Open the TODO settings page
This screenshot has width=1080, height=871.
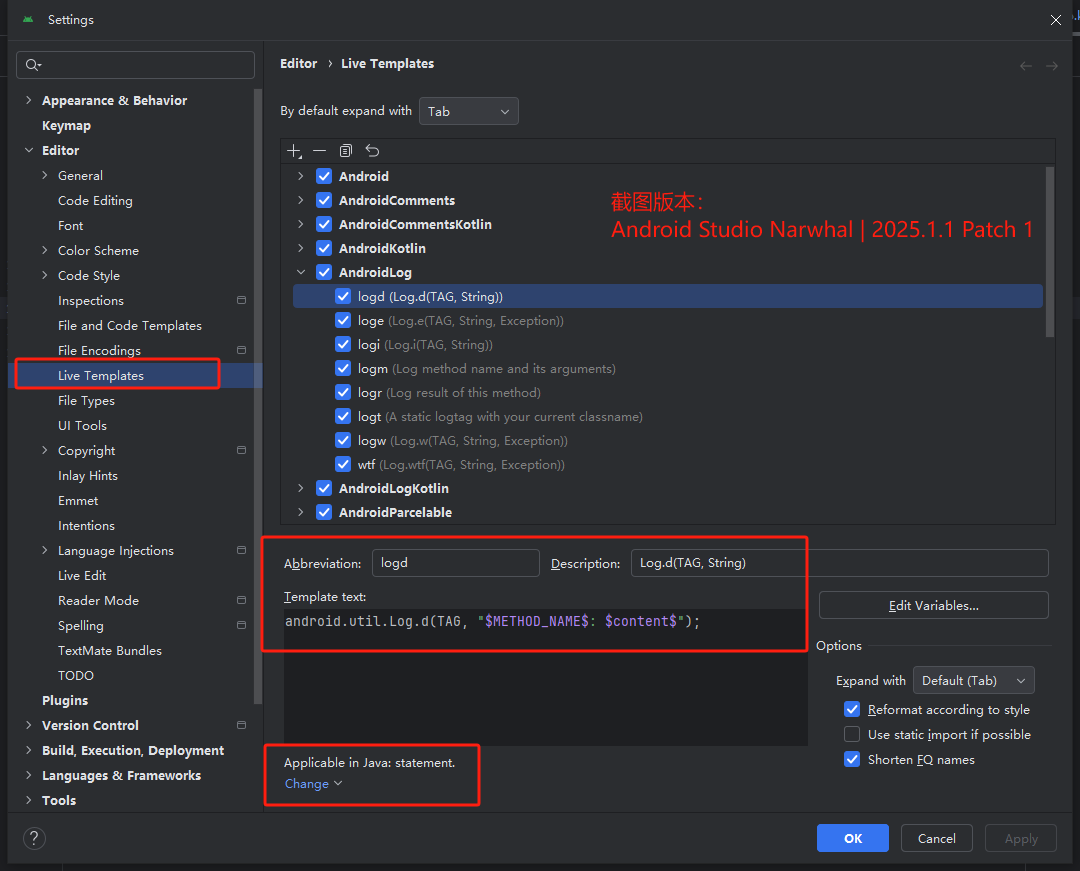pos(76,675)
